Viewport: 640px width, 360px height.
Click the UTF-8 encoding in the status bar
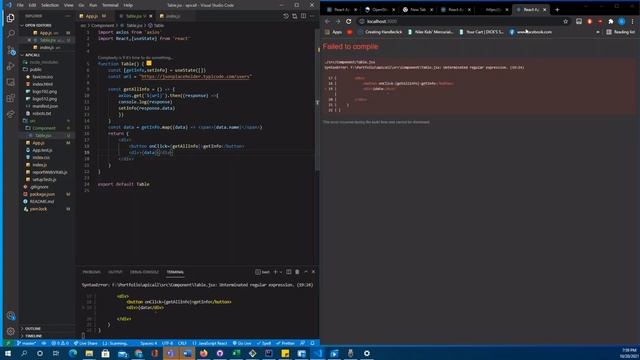[167, 343]
